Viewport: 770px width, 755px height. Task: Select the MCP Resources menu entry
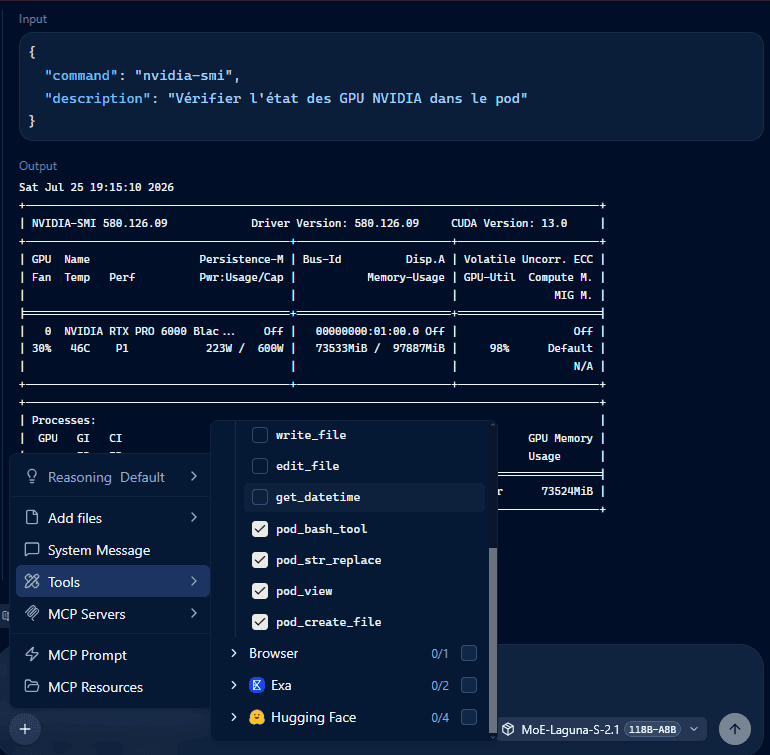click(113, 686)
